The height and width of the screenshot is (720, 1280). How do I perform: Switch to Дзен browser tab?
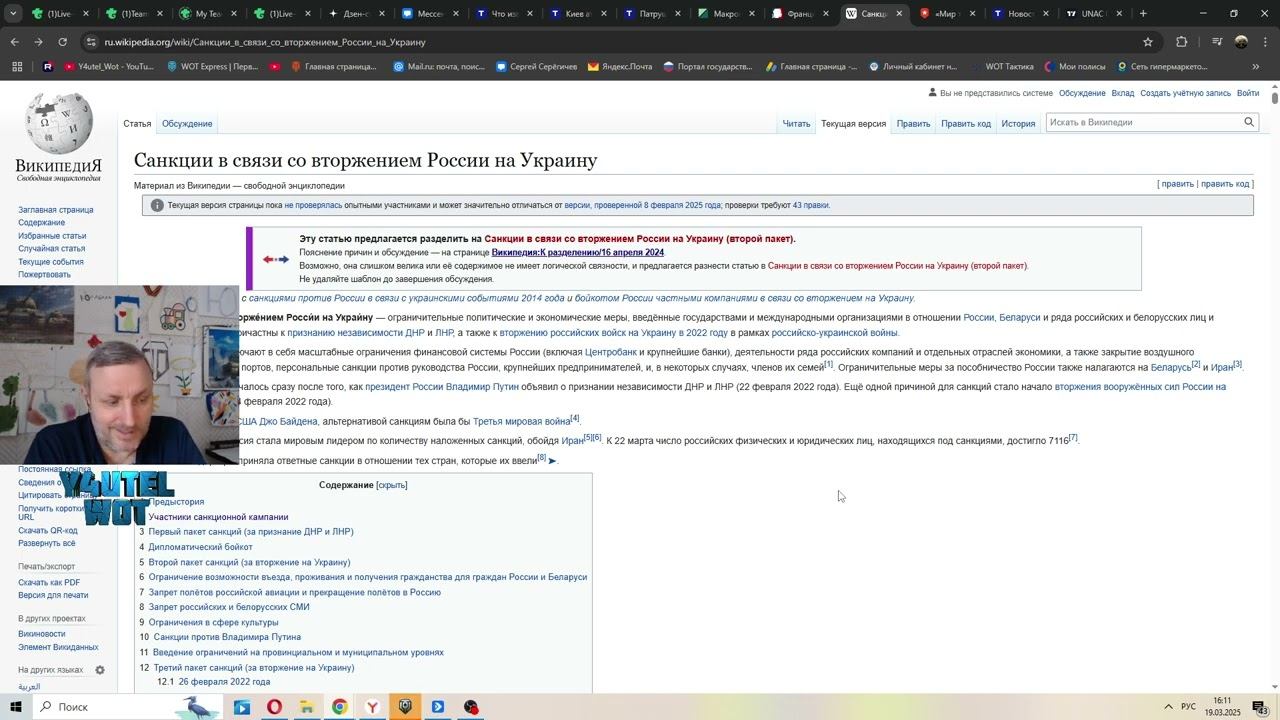(355, 14)
